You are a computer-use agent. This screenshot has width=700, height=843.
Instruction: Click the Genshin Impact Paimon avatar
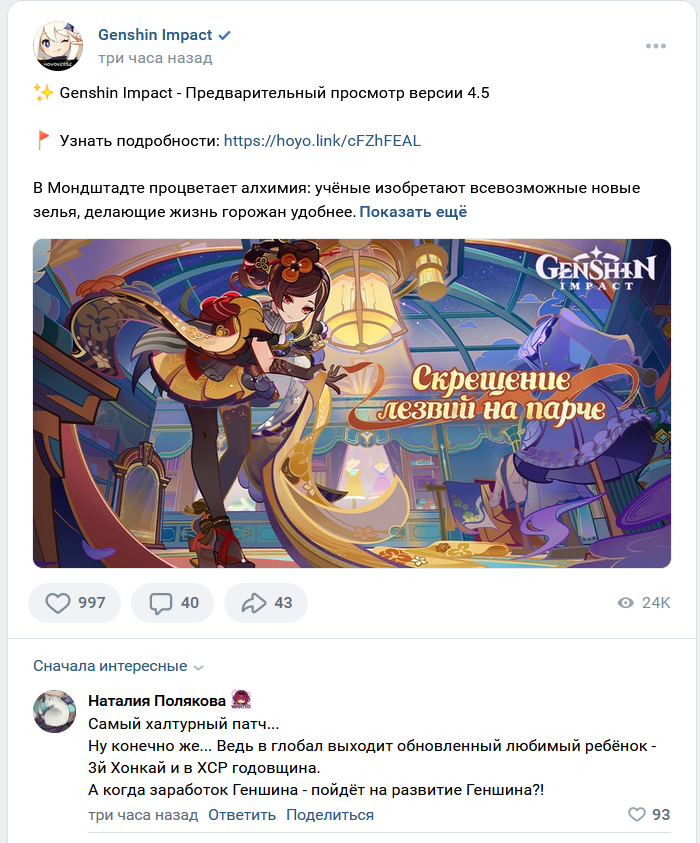[x=58, y=46]
